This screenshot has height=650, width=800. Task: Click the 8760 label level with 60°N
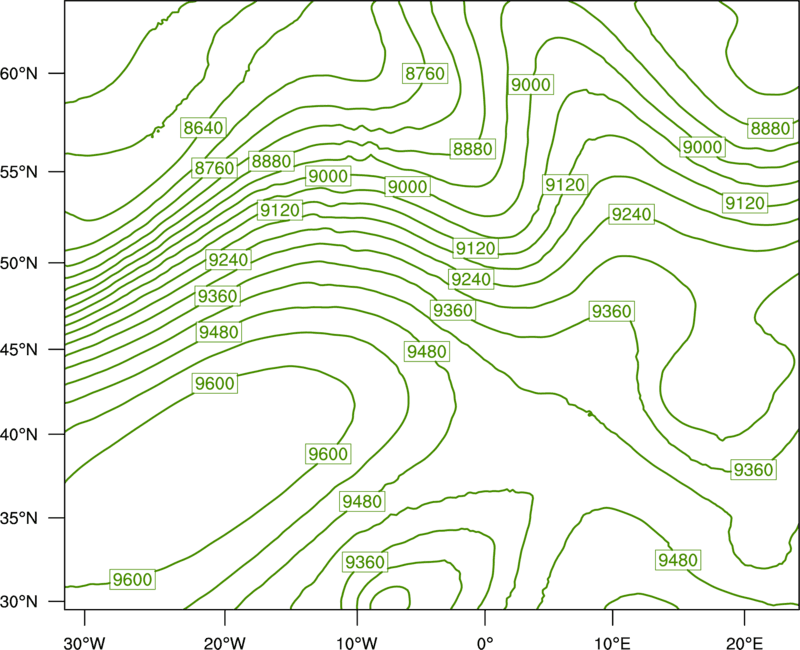click(425, 73)
